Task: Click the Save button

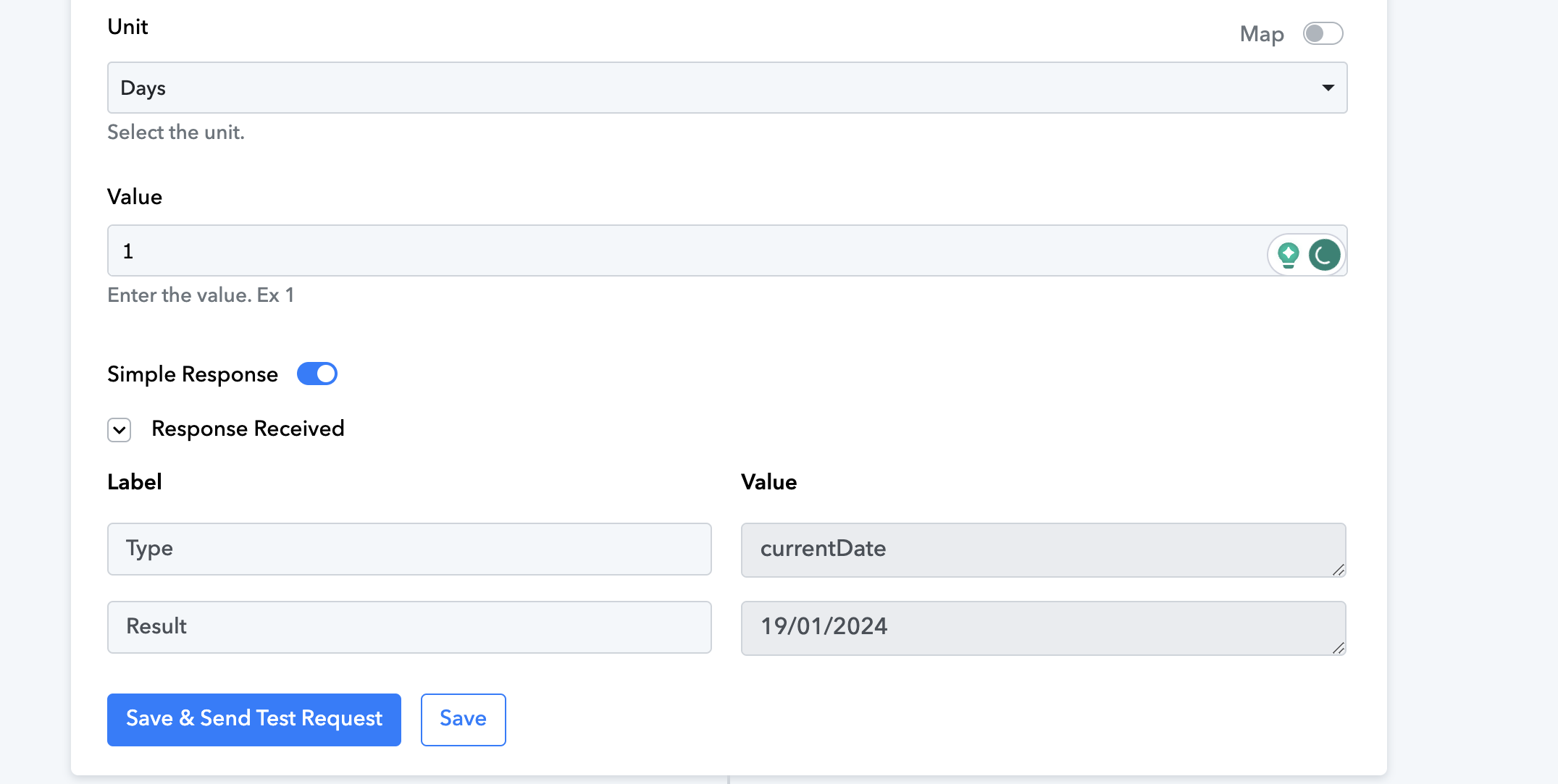Action: click(x=464, y=720)
